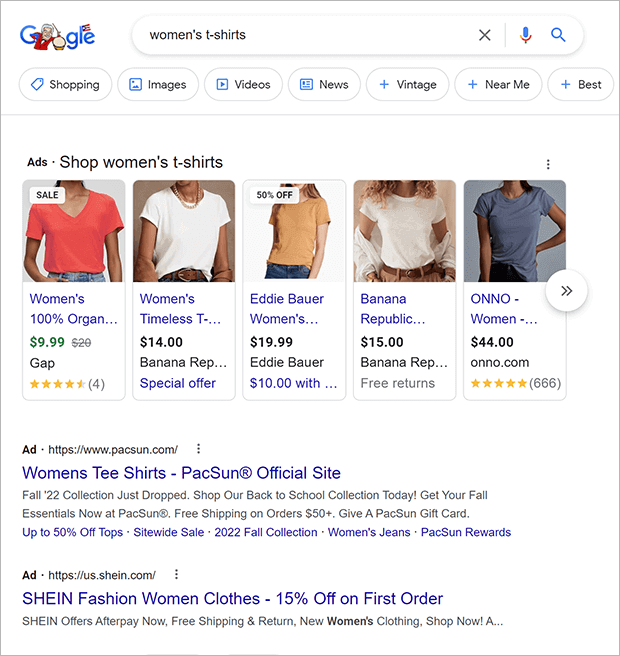The width and height of the screenshot is (620, 656).
Task: Click the Gap seller name
Action: click(x=42, y=363)
